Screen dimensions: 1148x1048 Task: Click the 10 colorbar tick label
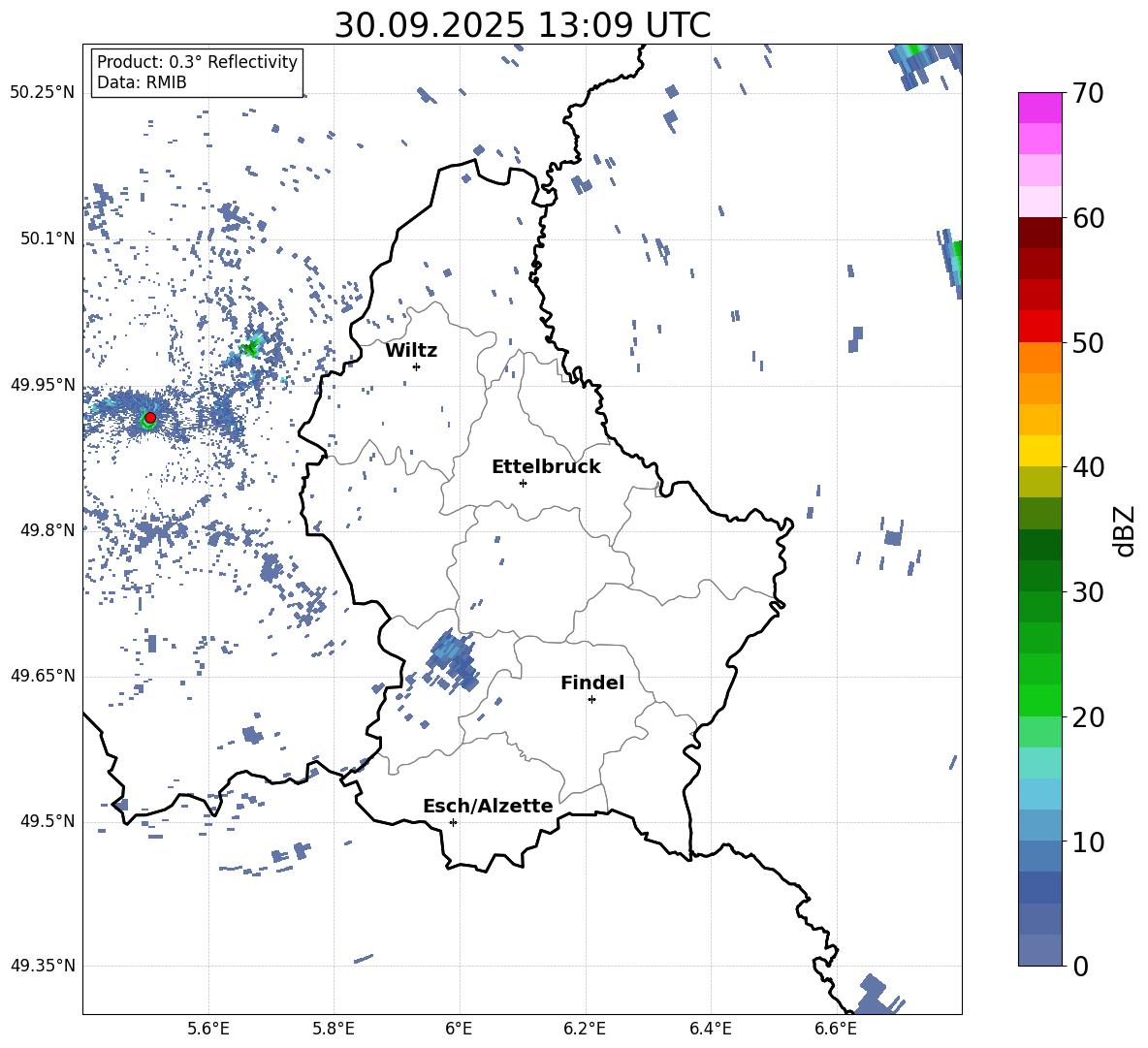tap(1087, 842)
